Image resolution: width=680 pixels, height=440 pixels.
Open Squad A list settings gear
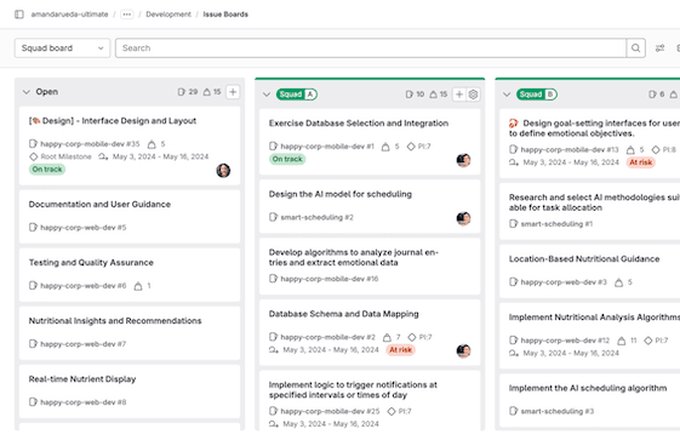[473, 95]
